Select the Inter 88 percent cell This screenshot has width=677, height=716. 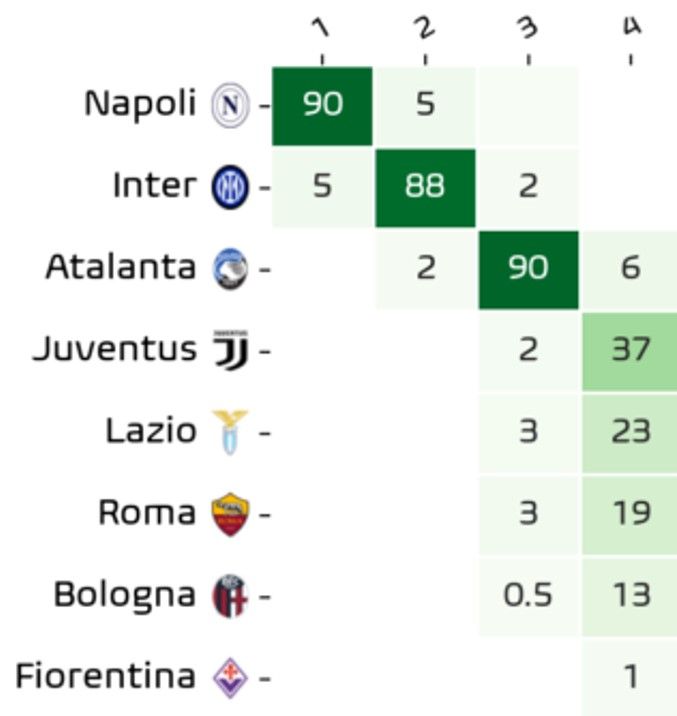tap(426, 187)
